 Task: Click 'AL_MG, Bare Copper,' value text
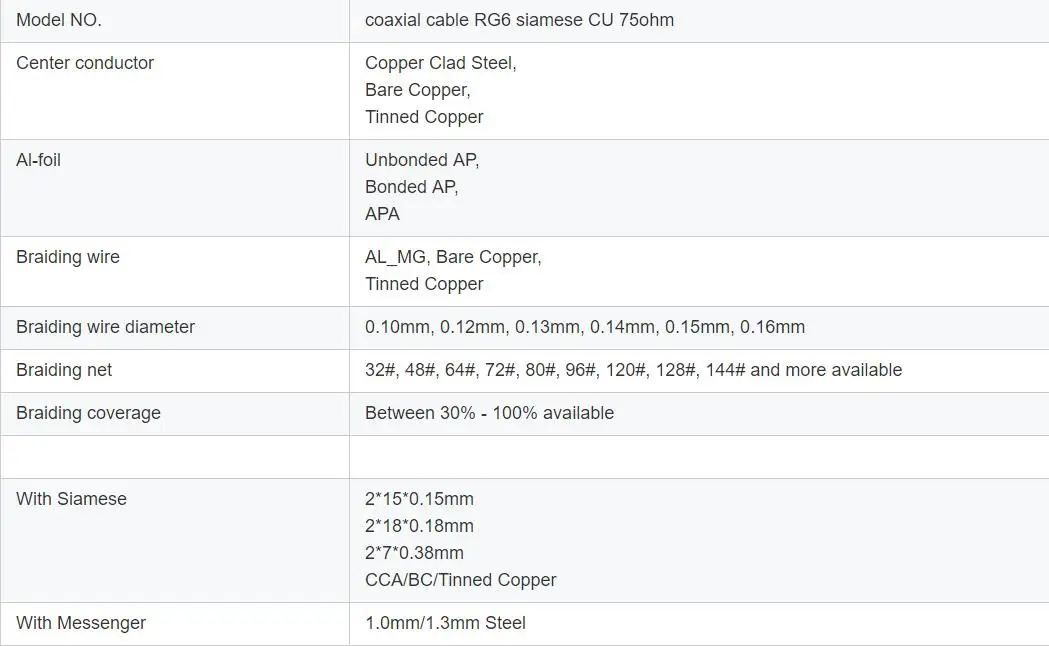(453, 257)
